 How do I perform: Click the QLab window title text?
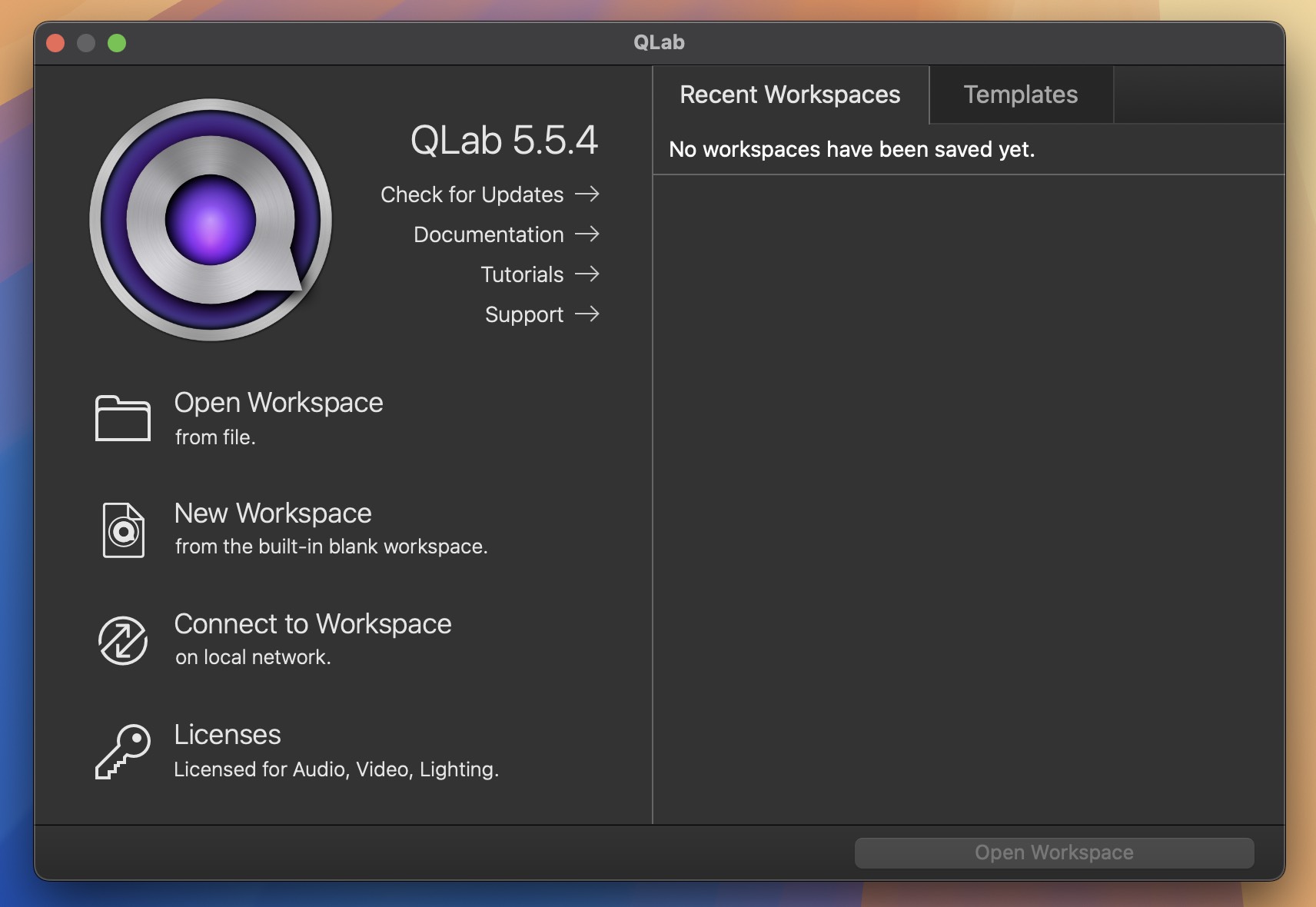click(659, 42)
